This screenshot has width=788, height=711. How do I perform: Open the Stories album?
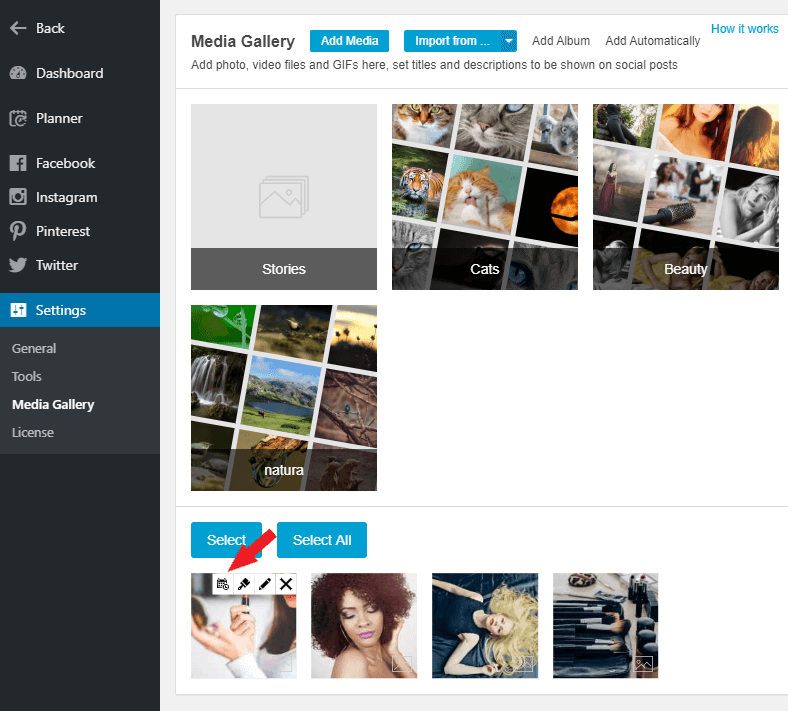click(284, 197)
